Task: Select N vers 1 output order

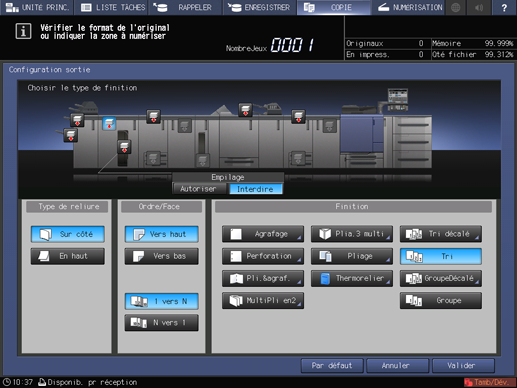Action: pyautogui.click(x=162, y=323)
